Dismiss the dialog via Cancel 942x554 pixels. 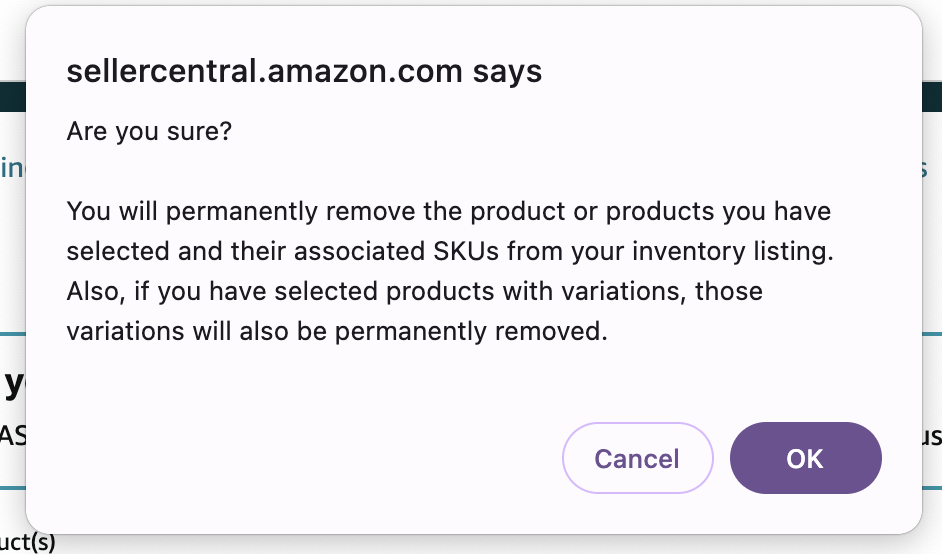click(x=637, y=458)
